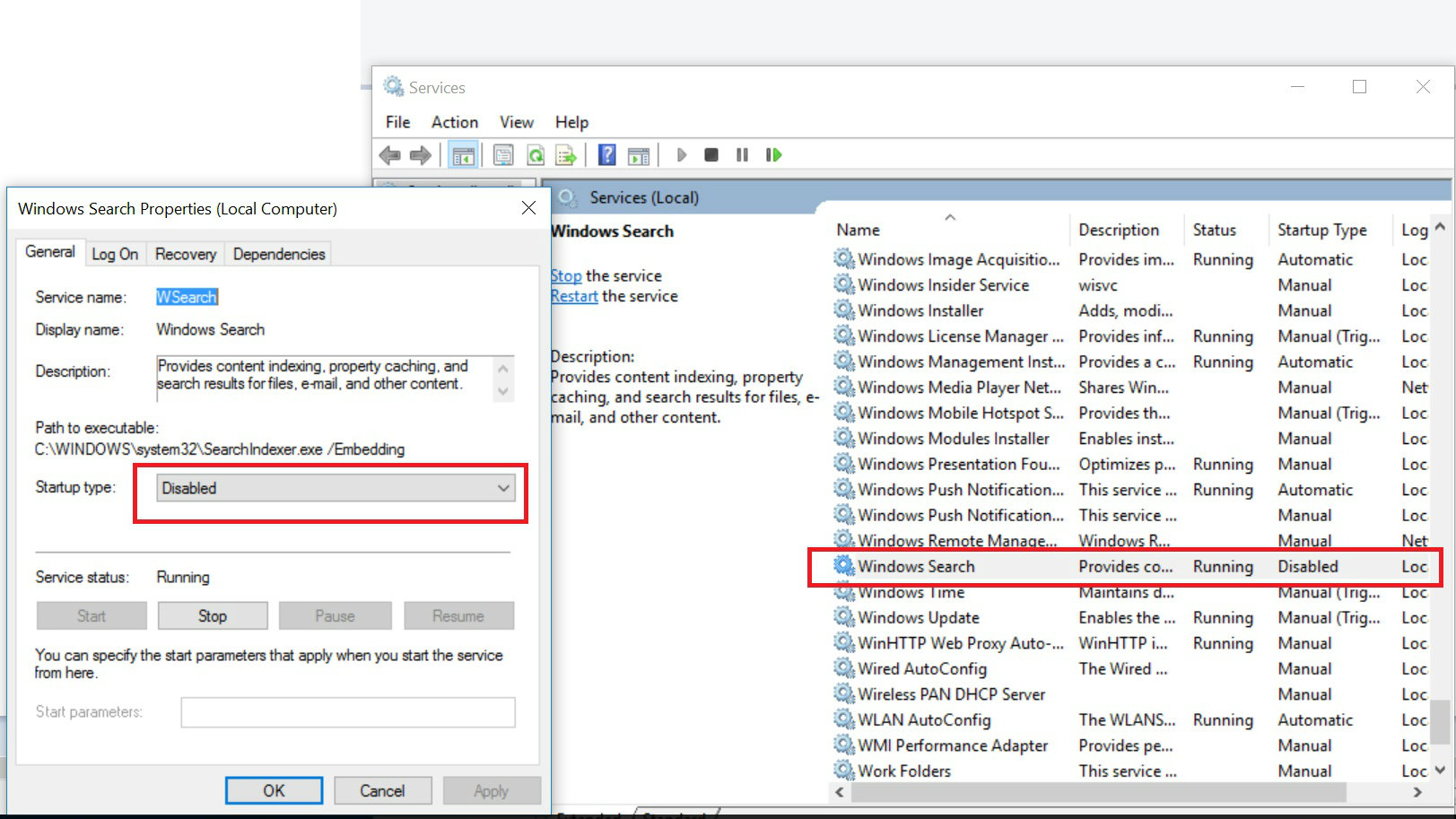Select the Windows License Manager row
Image resolution: width=1456 pixels, height=819 pixels.
click(x=1129, y=335)
